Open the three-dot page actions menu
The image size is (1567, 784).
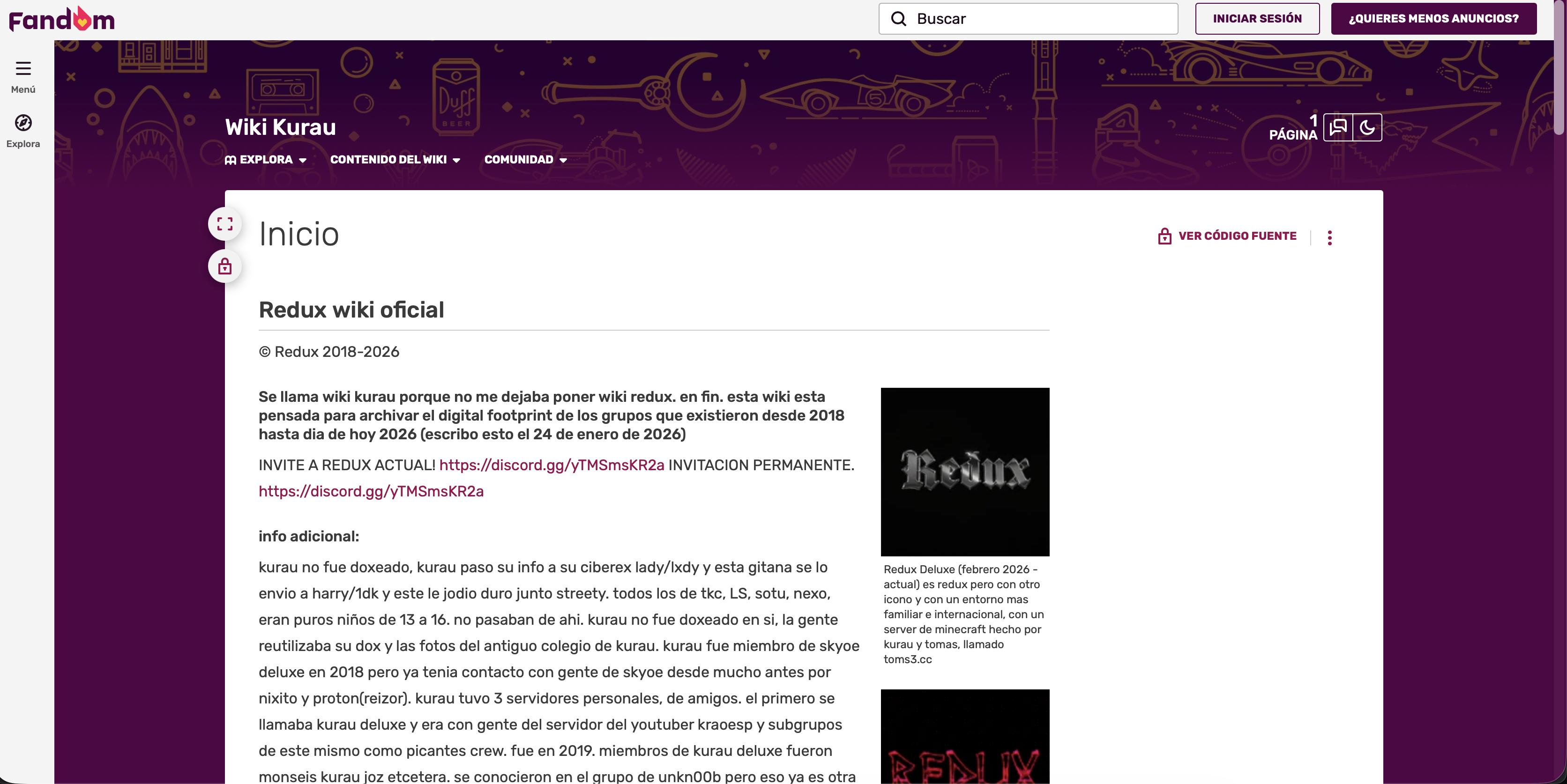1329,237
